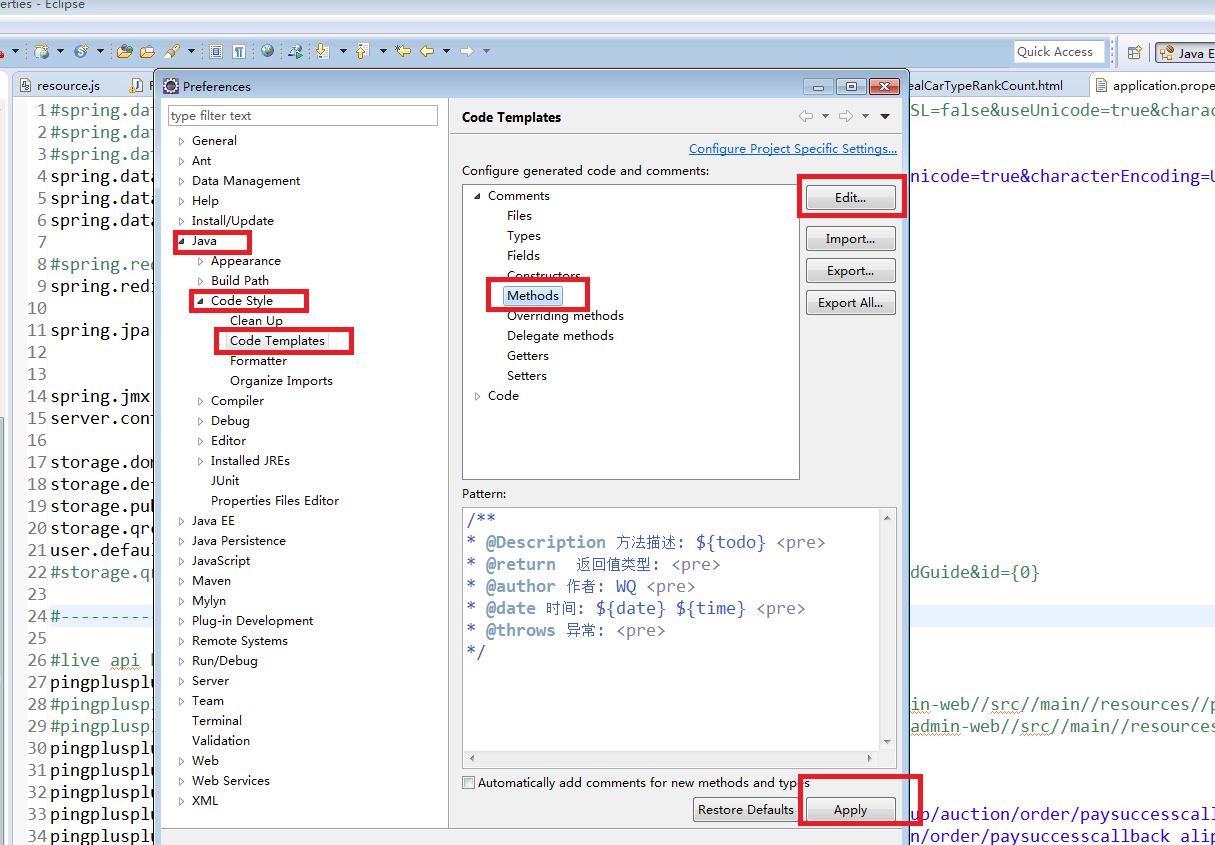Screen dimensions: 1215x845
Task: Open Configure Project Specific Settings link
Action: coord(793,149)
